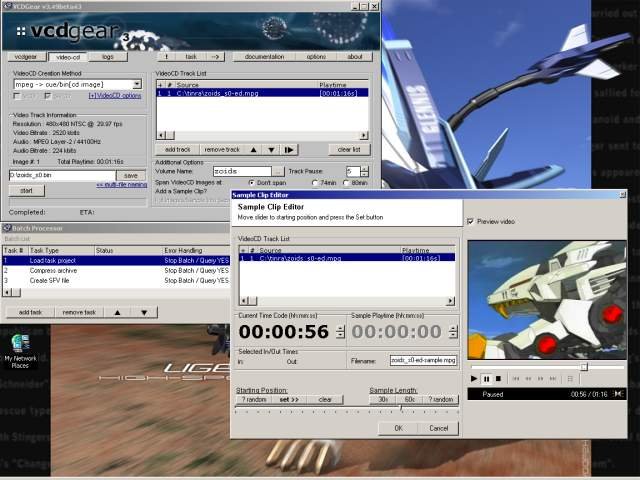Viewport: 640px width, 480px height.
Task: Click set >> under Starting Position
Action: (x=289, y=400)
